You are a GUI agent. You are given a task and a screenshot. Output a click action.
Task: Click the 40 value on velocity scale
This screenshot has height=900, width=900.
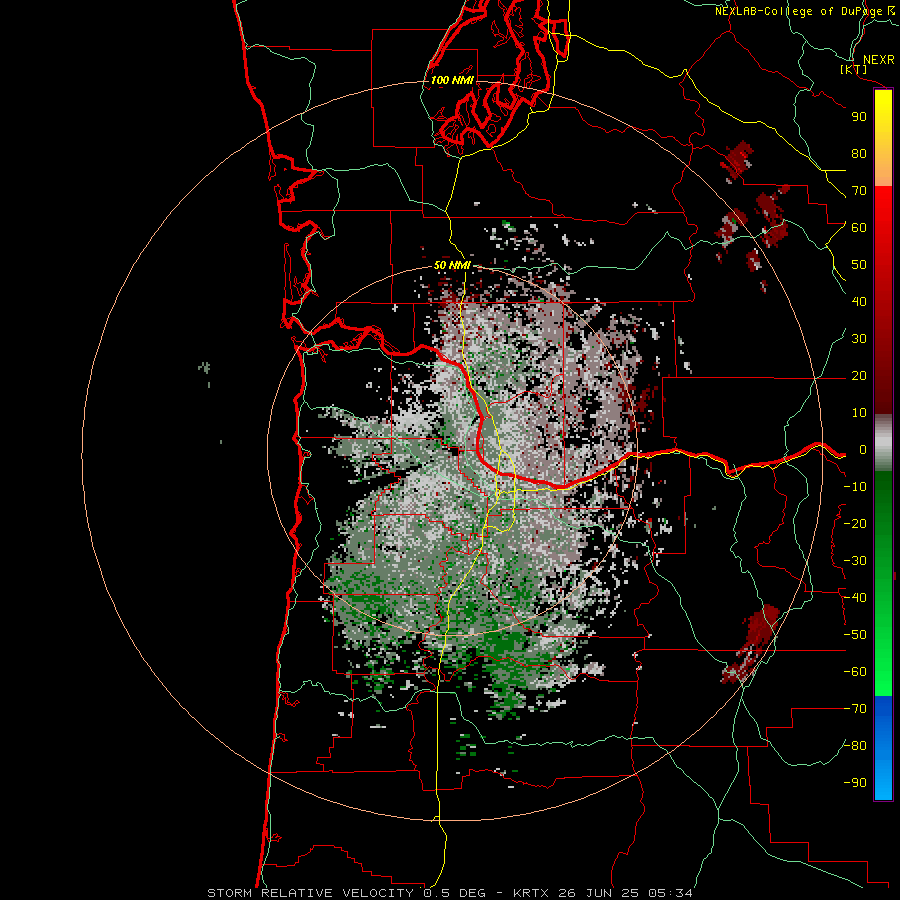coord(859,302)
